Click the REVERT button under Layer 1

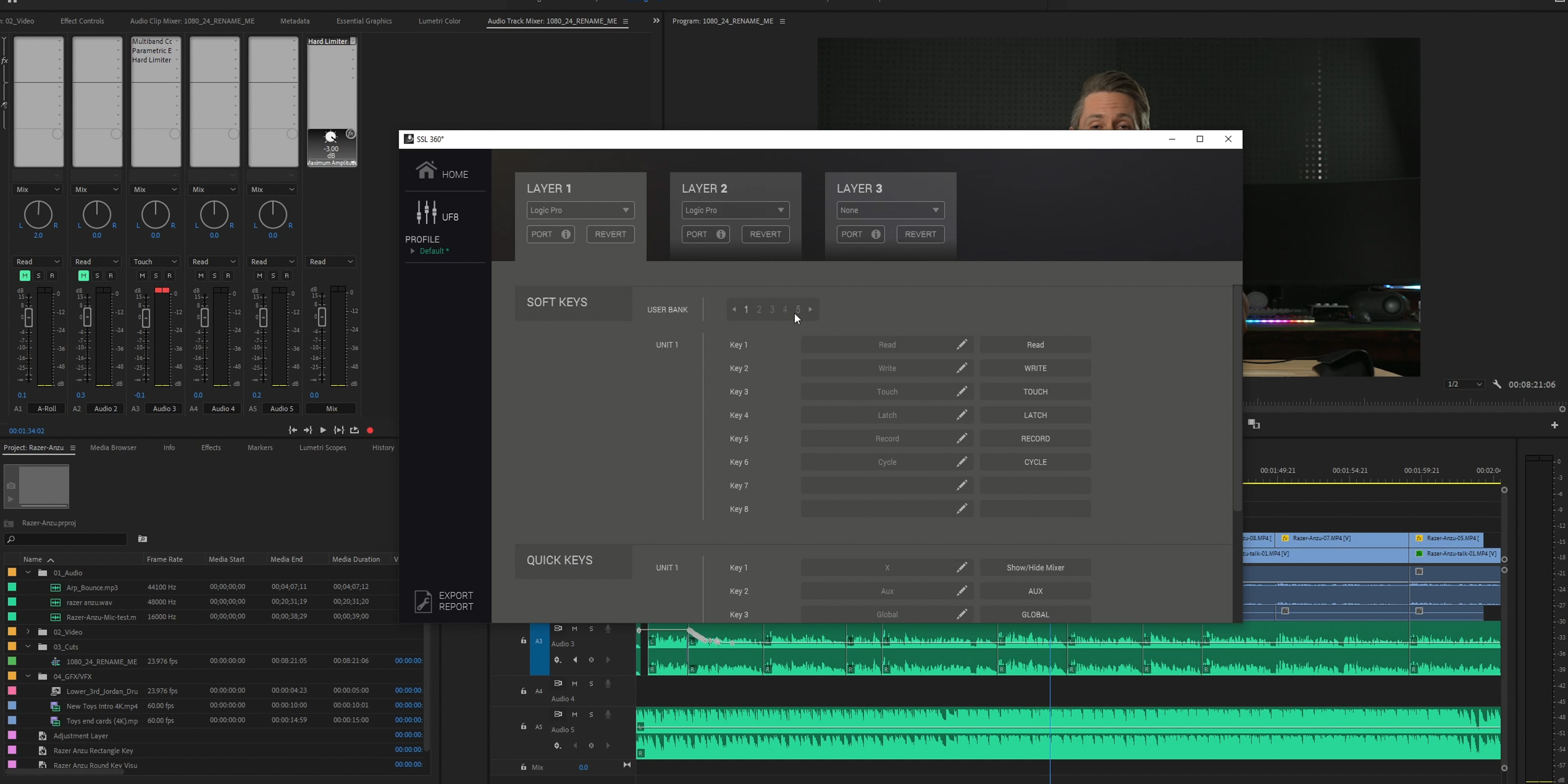point(610,234)
